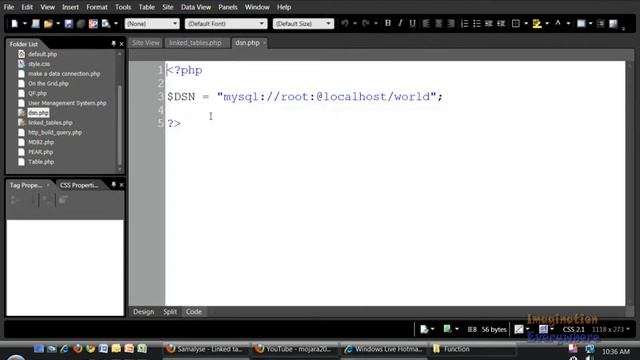Close the dsn.php tab

coord(264,43)
